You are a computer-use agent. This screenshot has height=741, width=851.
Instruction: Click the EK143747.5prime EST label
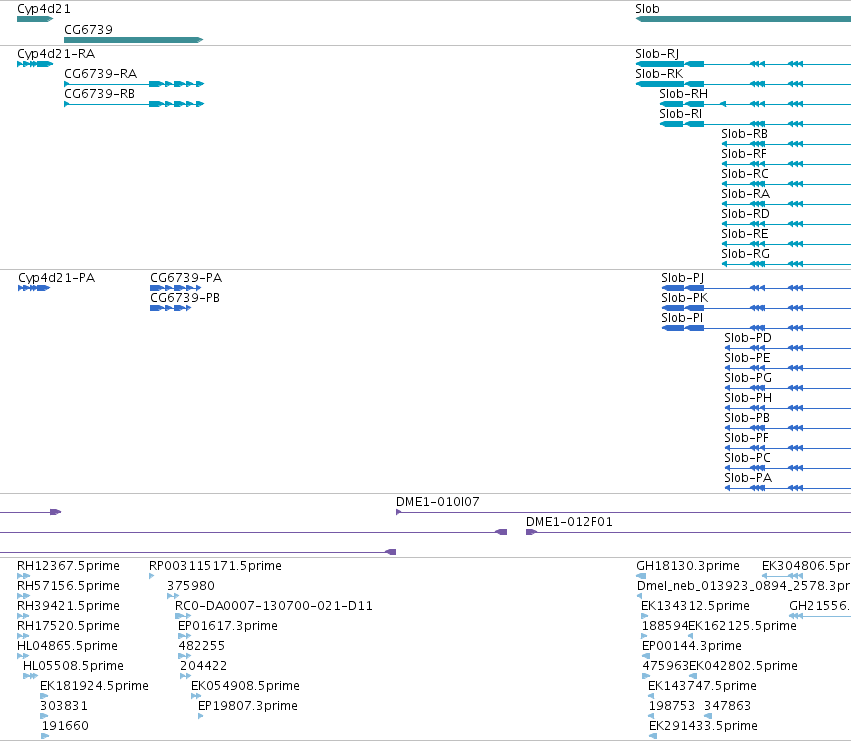tap(702, 687)
